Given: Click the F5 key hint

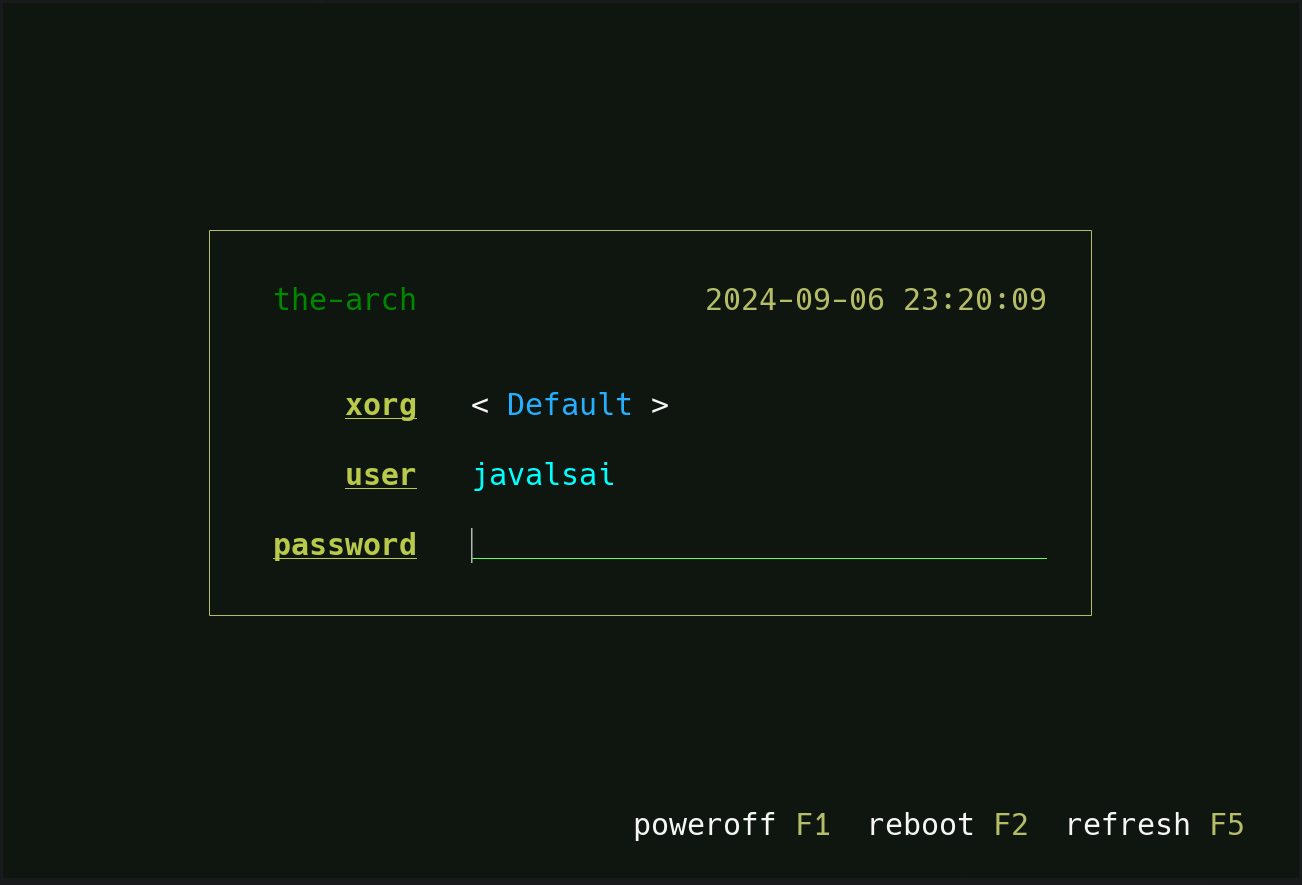Looking at the screenshot, I should [1227, 825].
